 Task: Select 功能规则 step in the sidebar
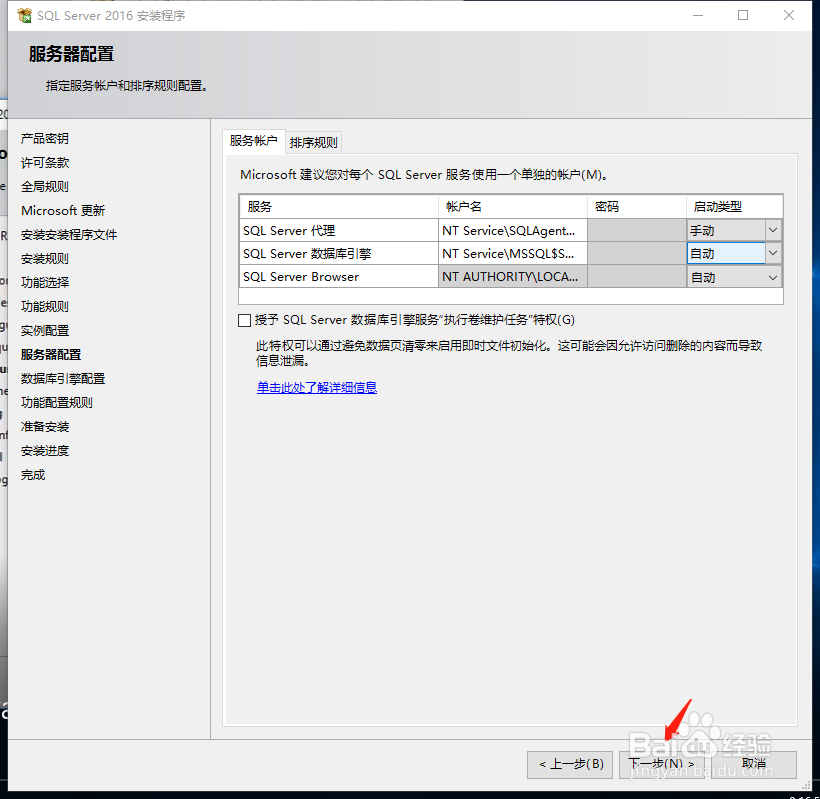coord(45,307)
